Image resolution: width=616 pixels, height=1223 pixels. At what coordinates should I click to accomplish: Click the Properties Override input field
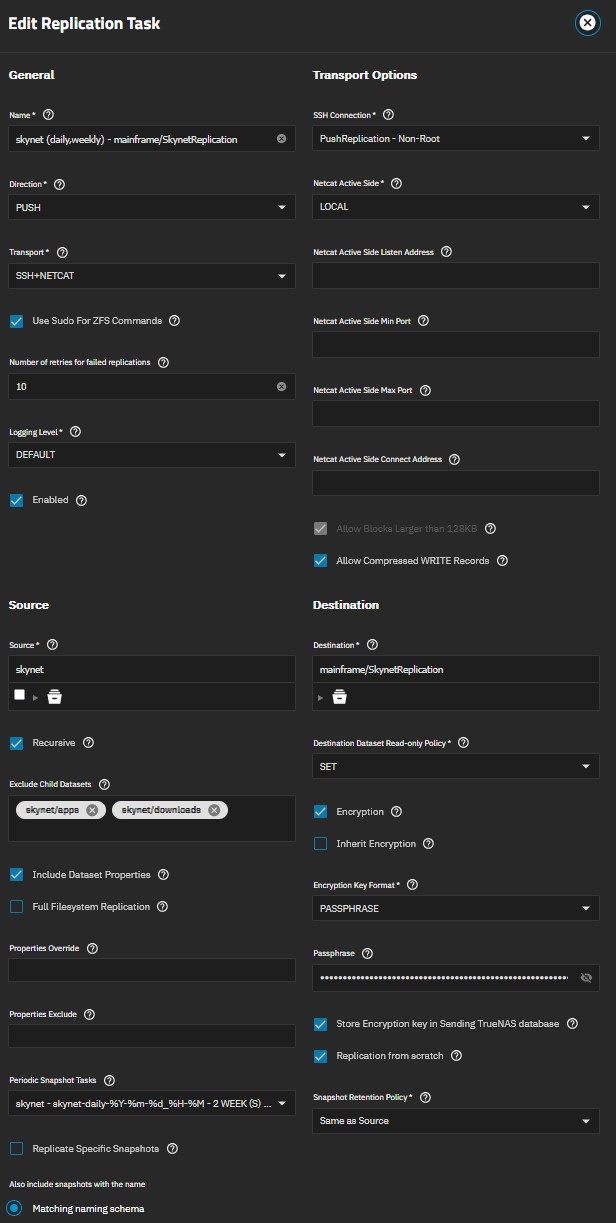(x=152, y=970)
